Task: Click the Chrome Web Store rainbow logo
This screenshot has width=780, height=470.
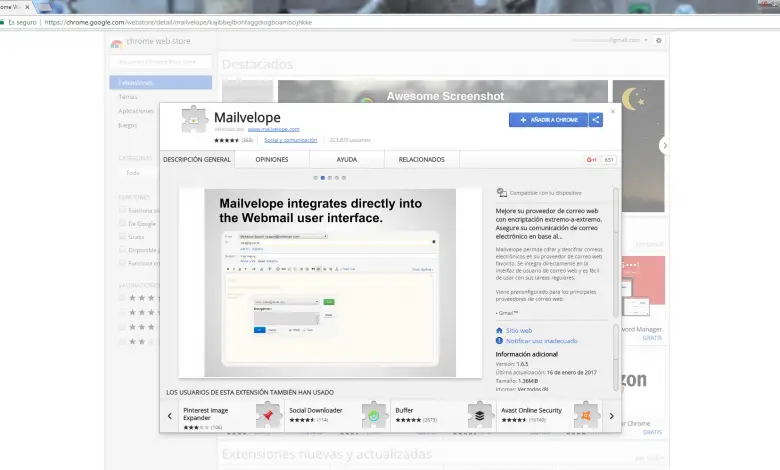Action: point(116,43)
